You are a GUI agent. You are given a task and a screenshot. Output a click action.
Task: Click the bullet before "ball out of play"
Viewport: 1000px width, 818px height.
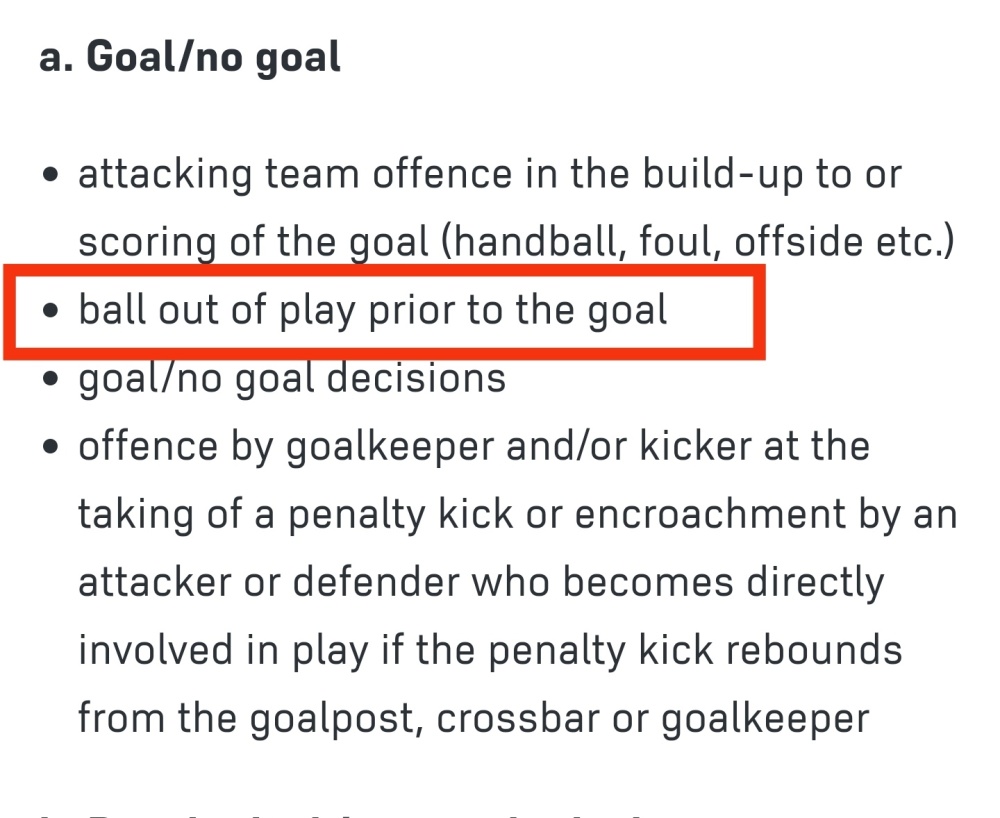coord(50,310)
